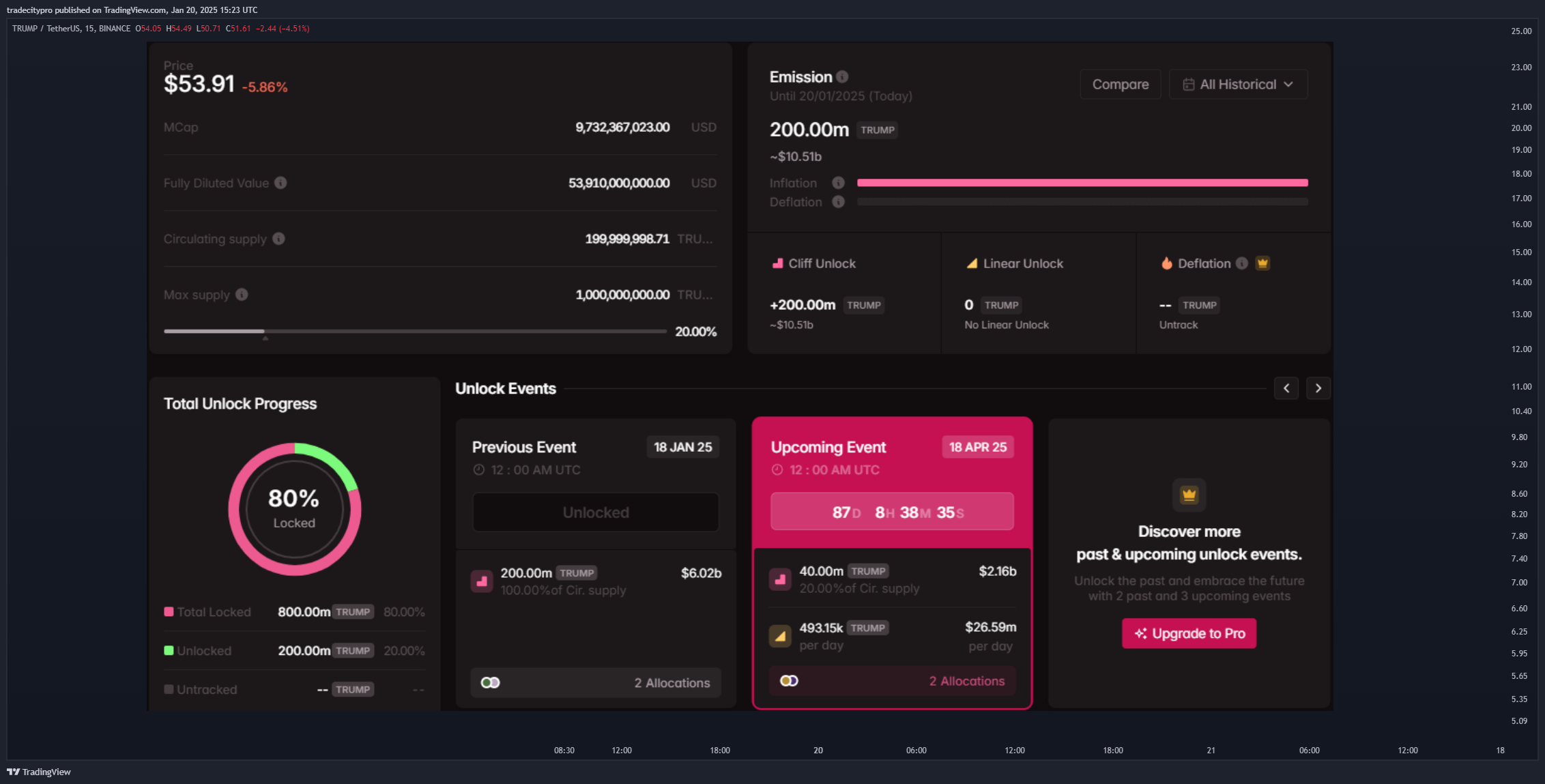Image resolution: width=1545 pixels, height=784 pixels.
Task: Click the Upgrade to Pro button
Action: [1189, 633]
